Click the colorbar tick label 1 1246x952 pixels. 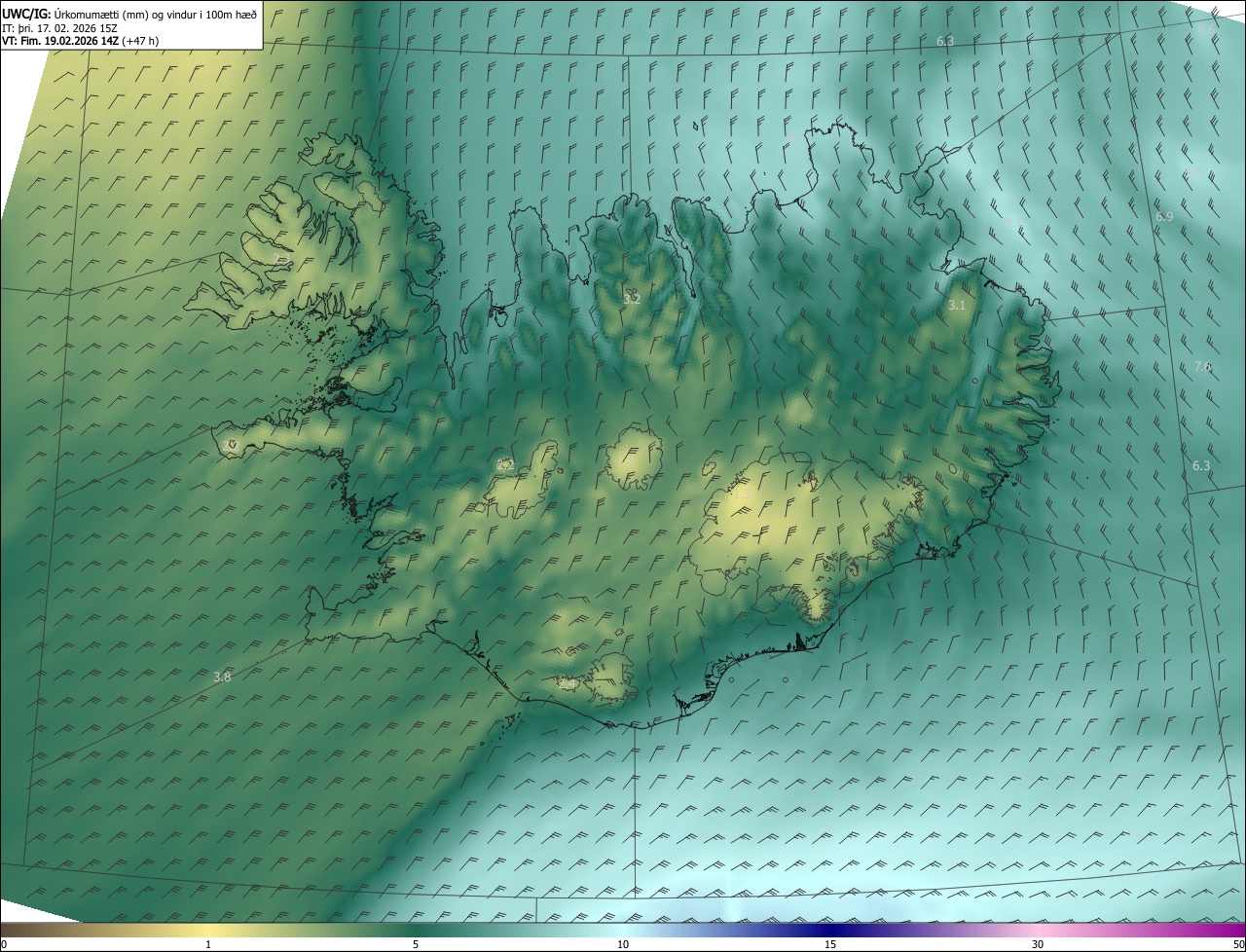[208, 944]
